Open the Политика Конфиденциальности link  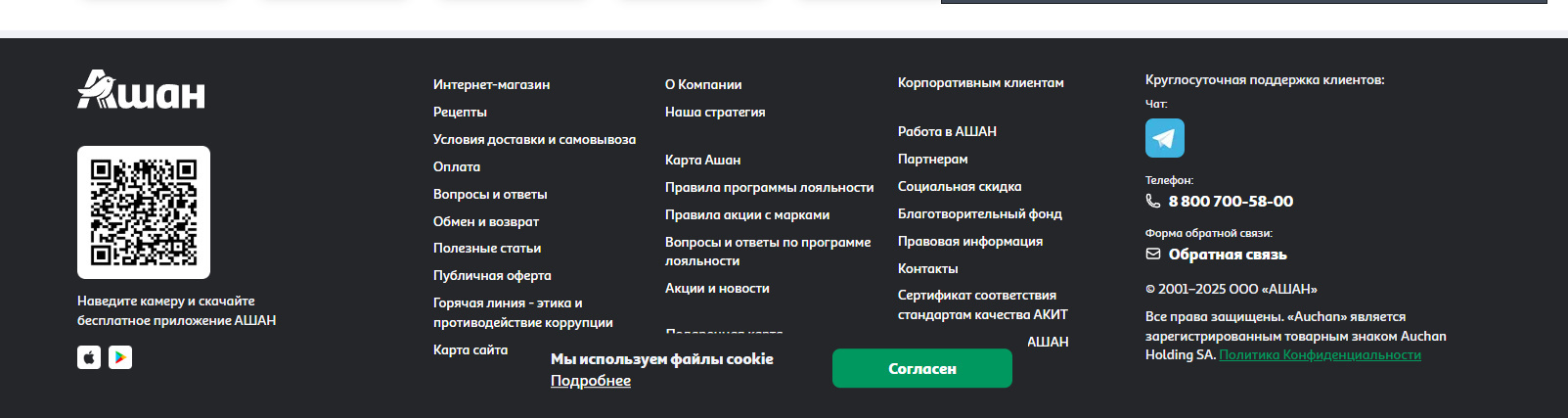pos(1320,354)
